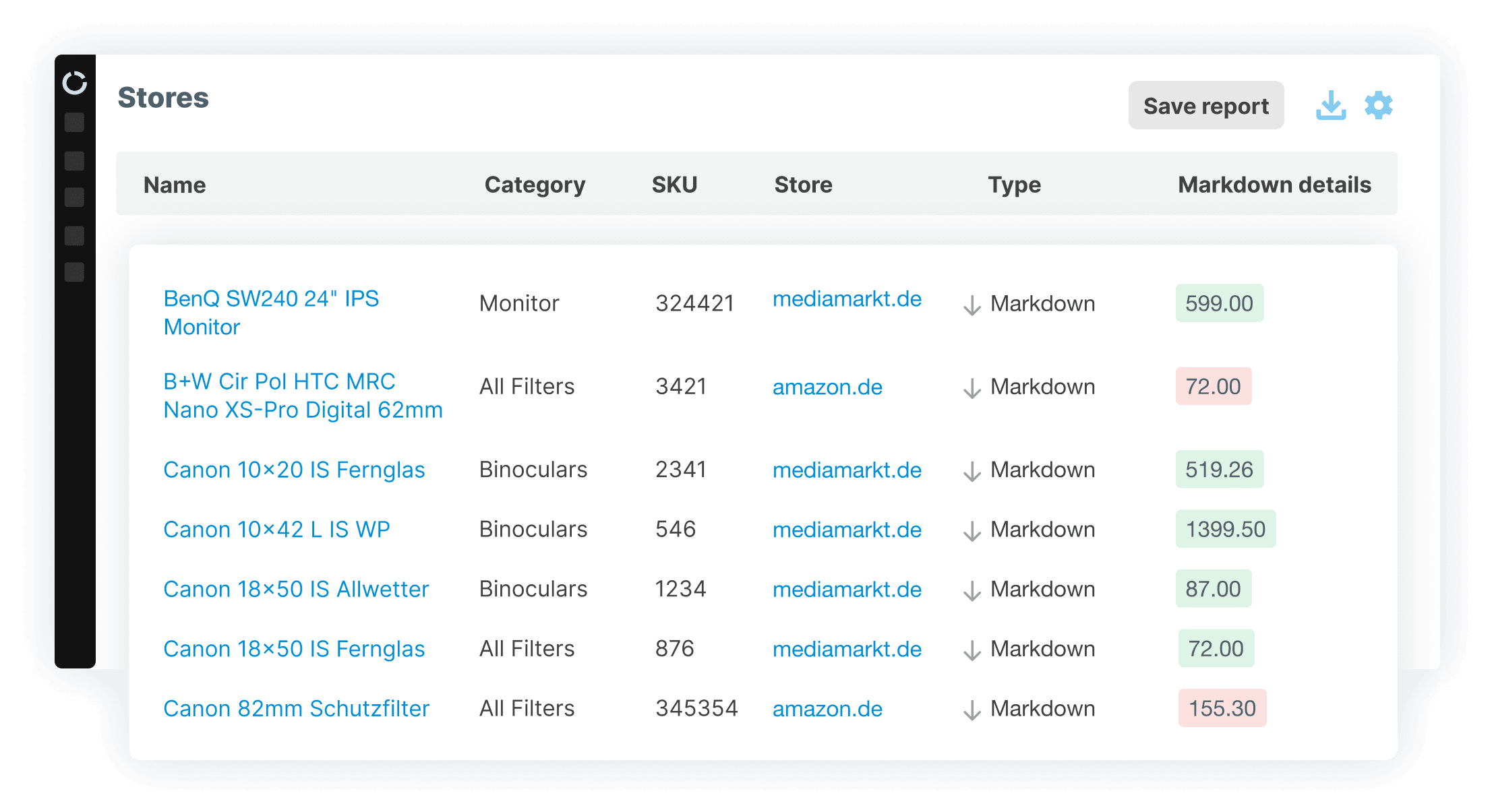This screenshot has height=812, width=1492.
Task: Click the red 72.00 markdown badge
Action: coord(1214,386)
